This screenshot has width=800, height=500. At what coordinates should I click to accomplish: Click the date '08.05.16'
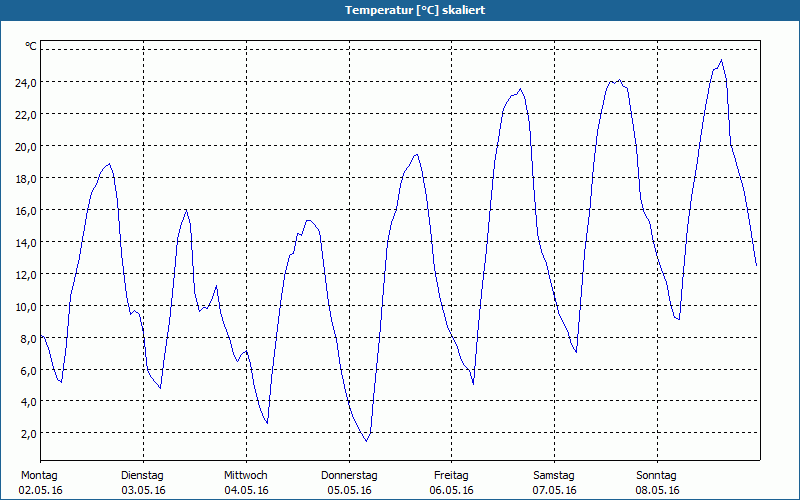tap(658, 490)
